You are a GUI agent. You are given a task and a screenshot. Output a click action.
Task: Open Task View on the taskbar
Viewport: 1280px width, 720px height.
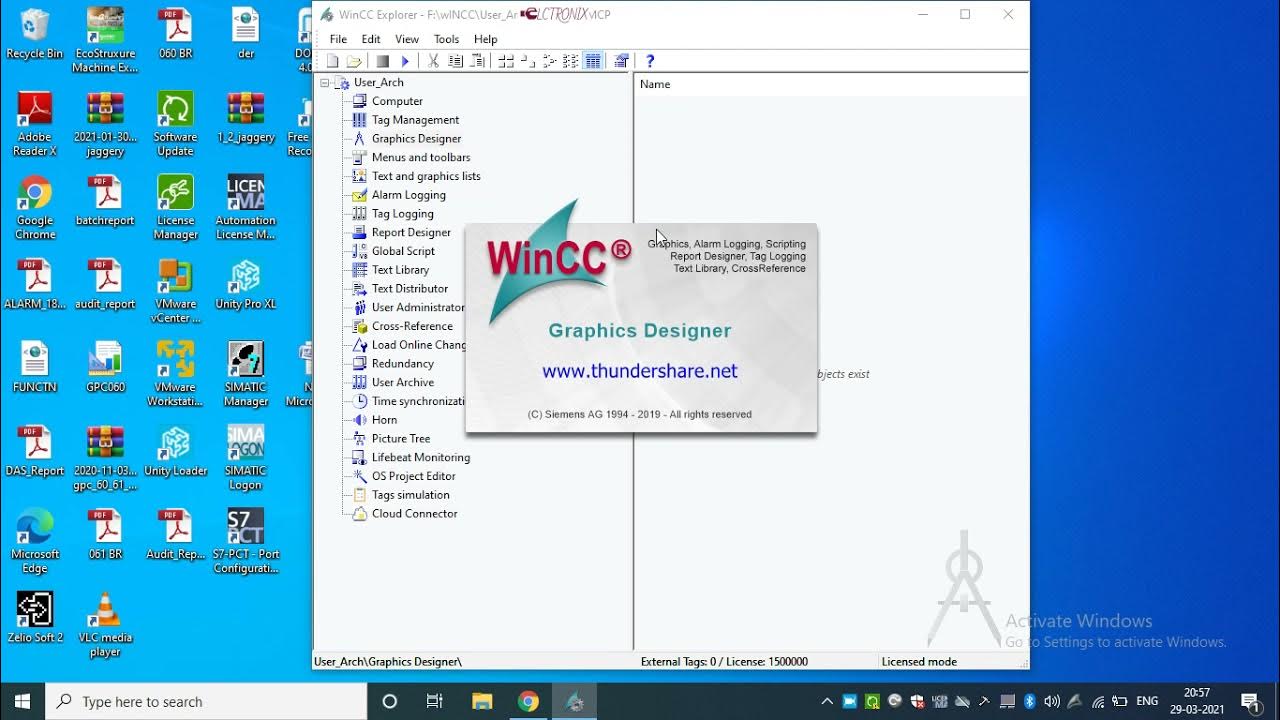pyautogui.click(x=435, y=701)
